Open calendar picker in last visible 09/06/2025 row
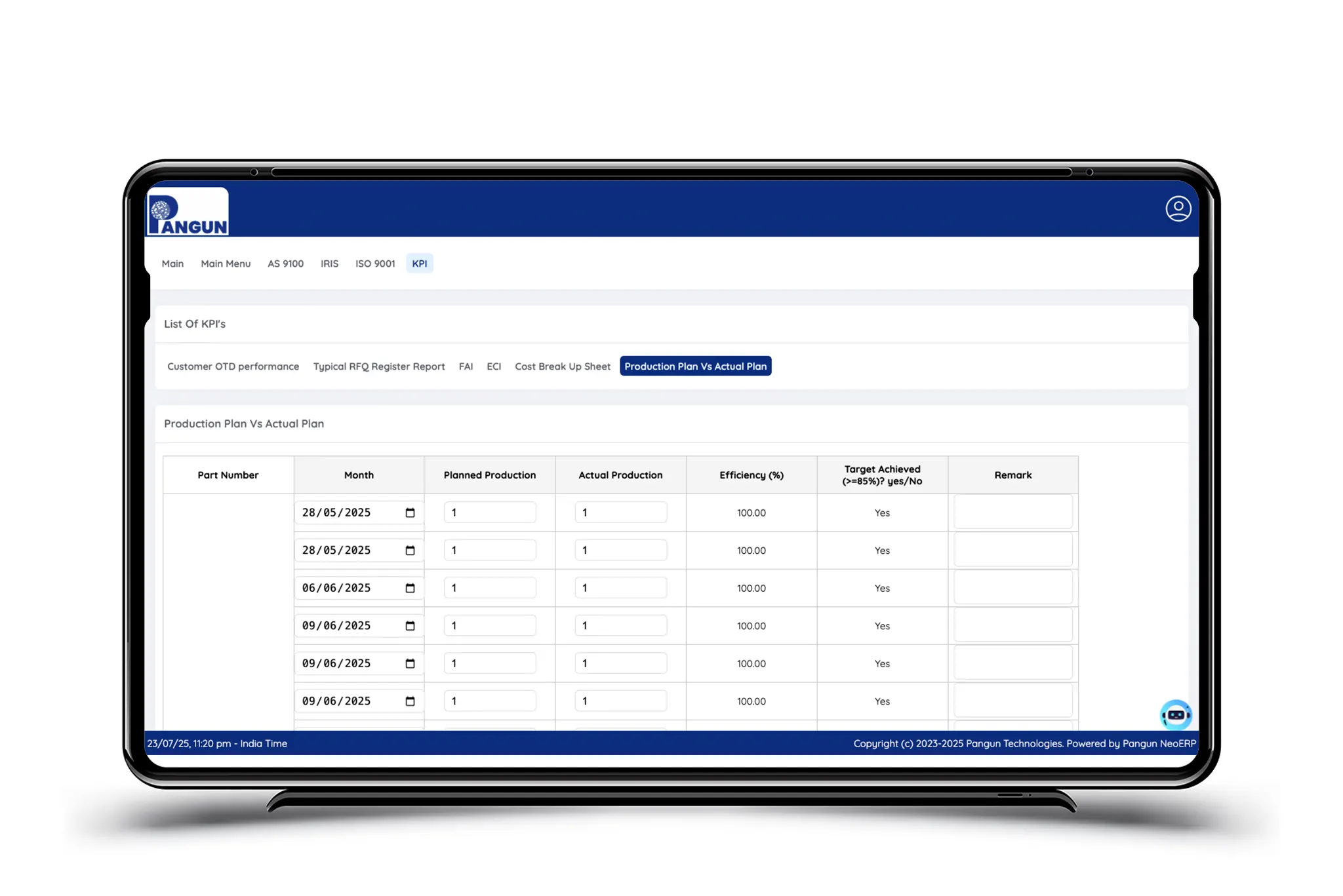 tap(410, 701)
